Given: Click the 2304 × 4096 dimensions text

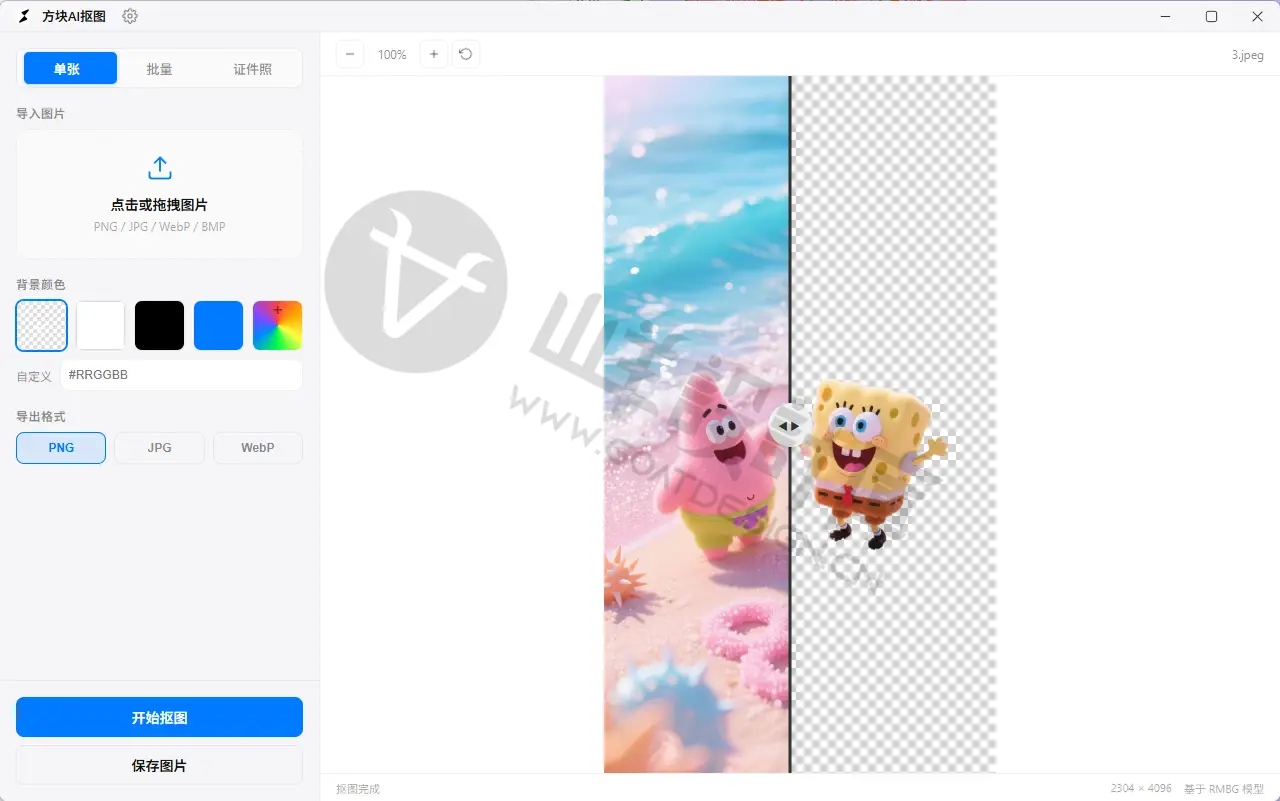Looking at the screenshot, I should tap(1141, 789).
